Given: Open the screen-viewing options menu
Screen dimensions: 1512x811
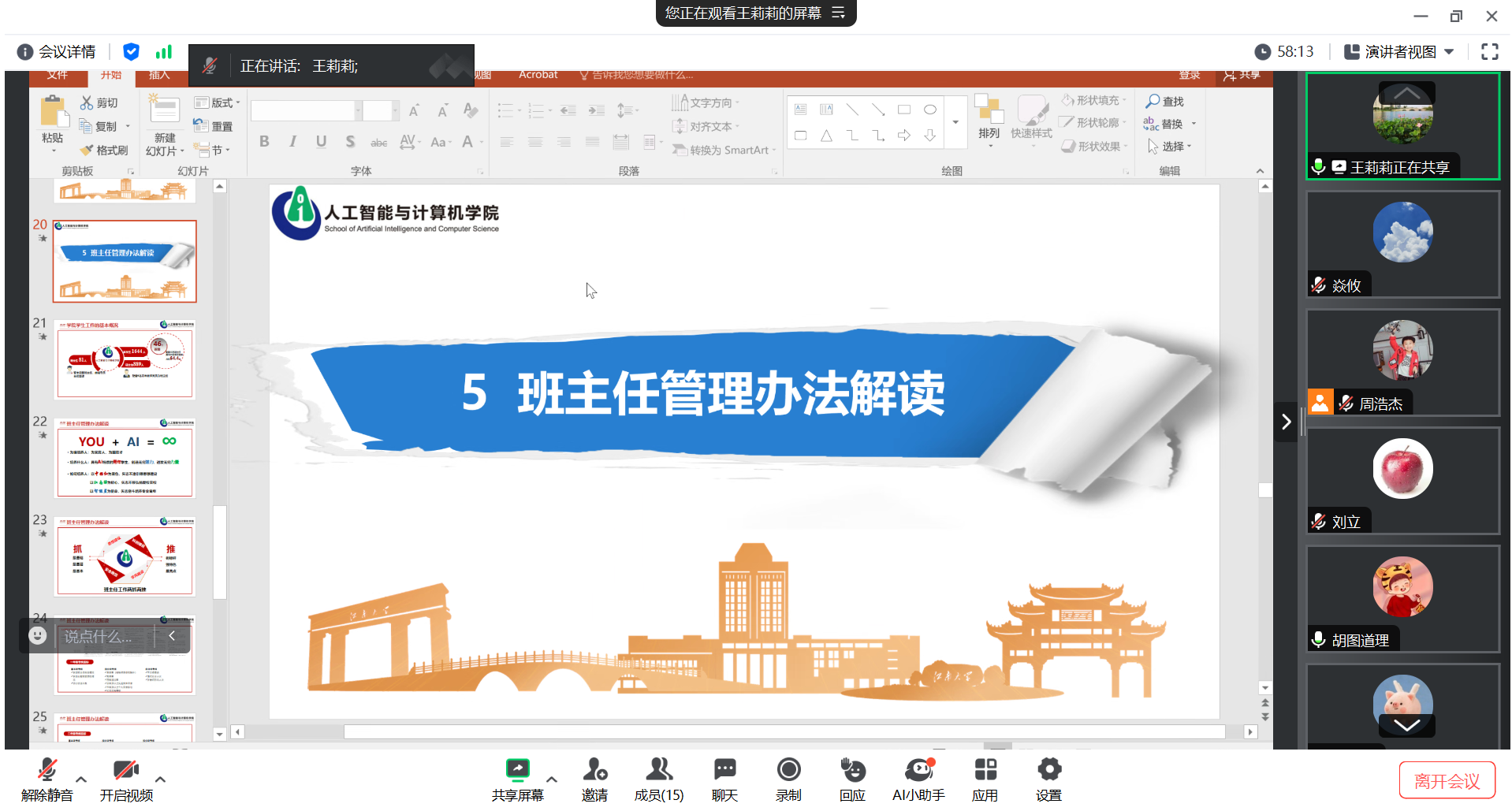Looking at the screenshot, I should [839, 13].
